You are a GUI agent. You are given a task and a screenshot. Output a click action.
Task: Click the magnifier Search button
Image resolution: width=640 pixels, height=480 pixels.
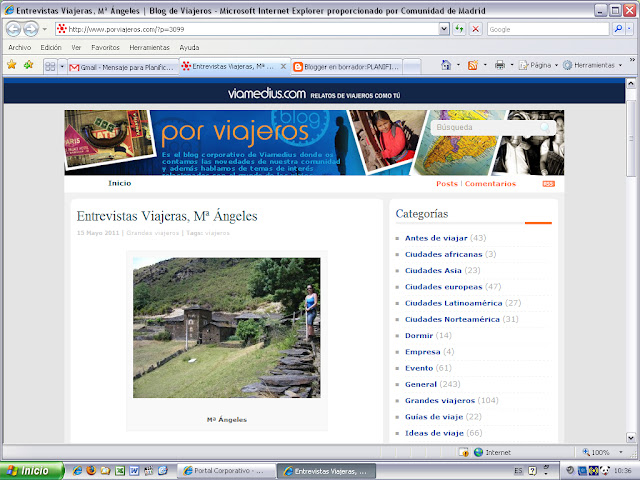(618, 29)
